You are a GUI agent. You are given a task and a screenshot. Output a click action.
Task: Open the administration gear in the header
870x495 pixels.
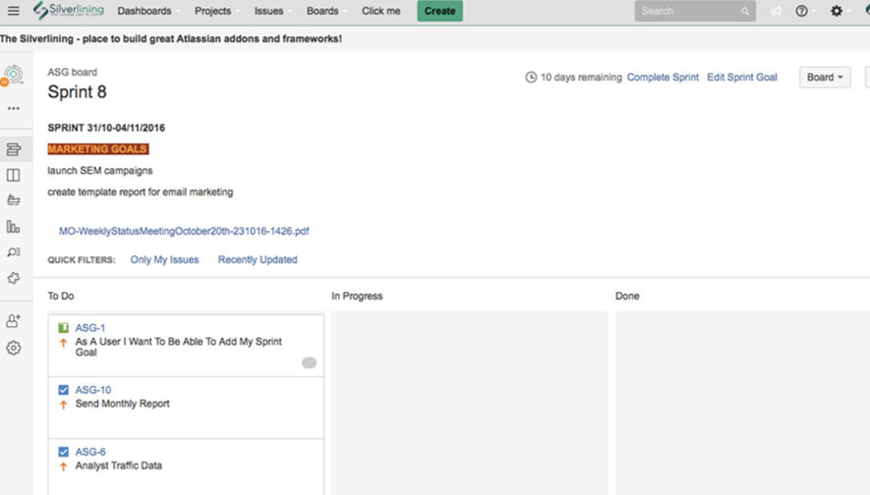pyautogui.click(x=836, y=11)
